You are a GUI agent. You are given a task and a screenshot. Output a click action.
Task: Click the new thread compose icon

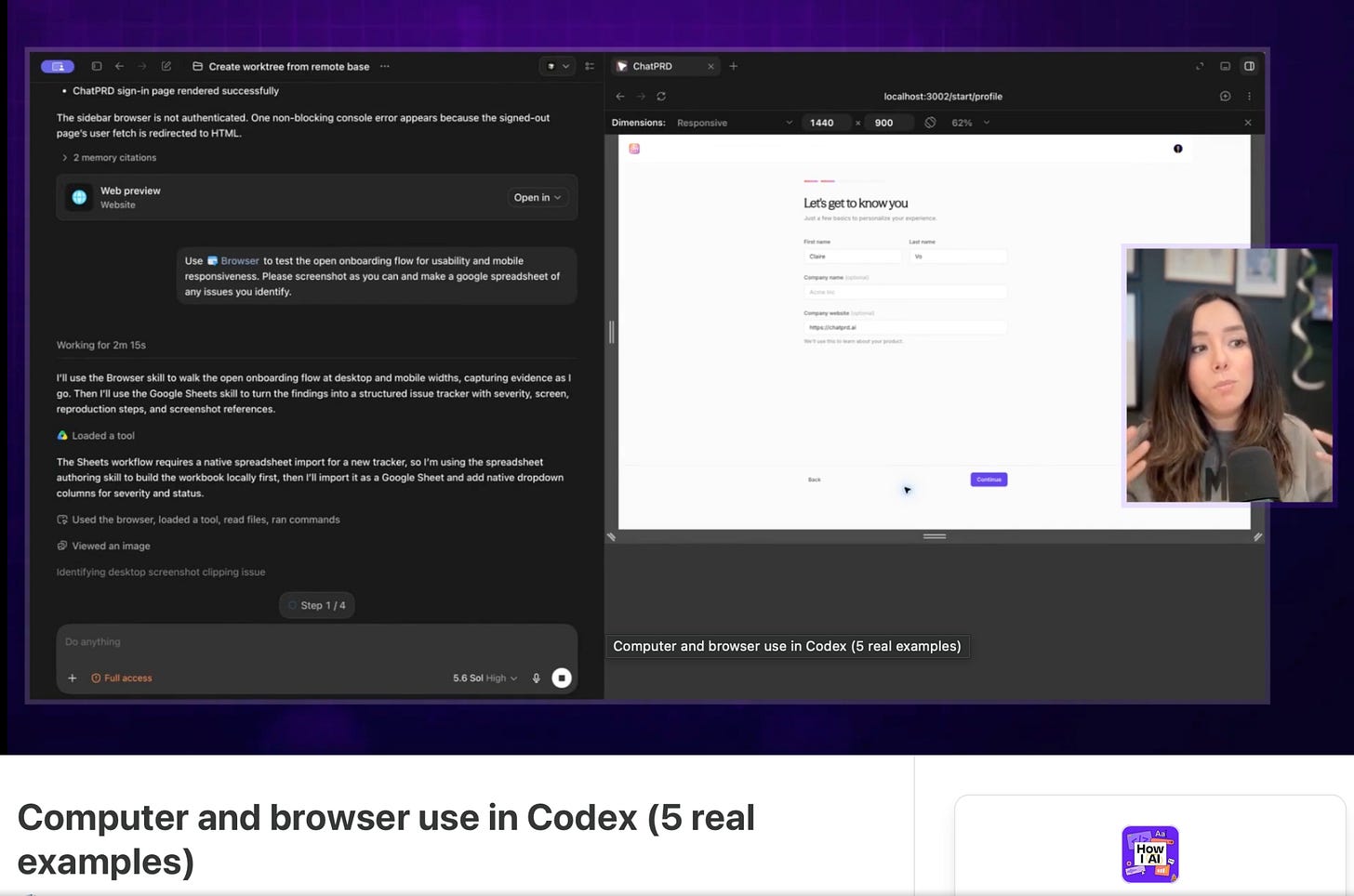tap(166, 66)
